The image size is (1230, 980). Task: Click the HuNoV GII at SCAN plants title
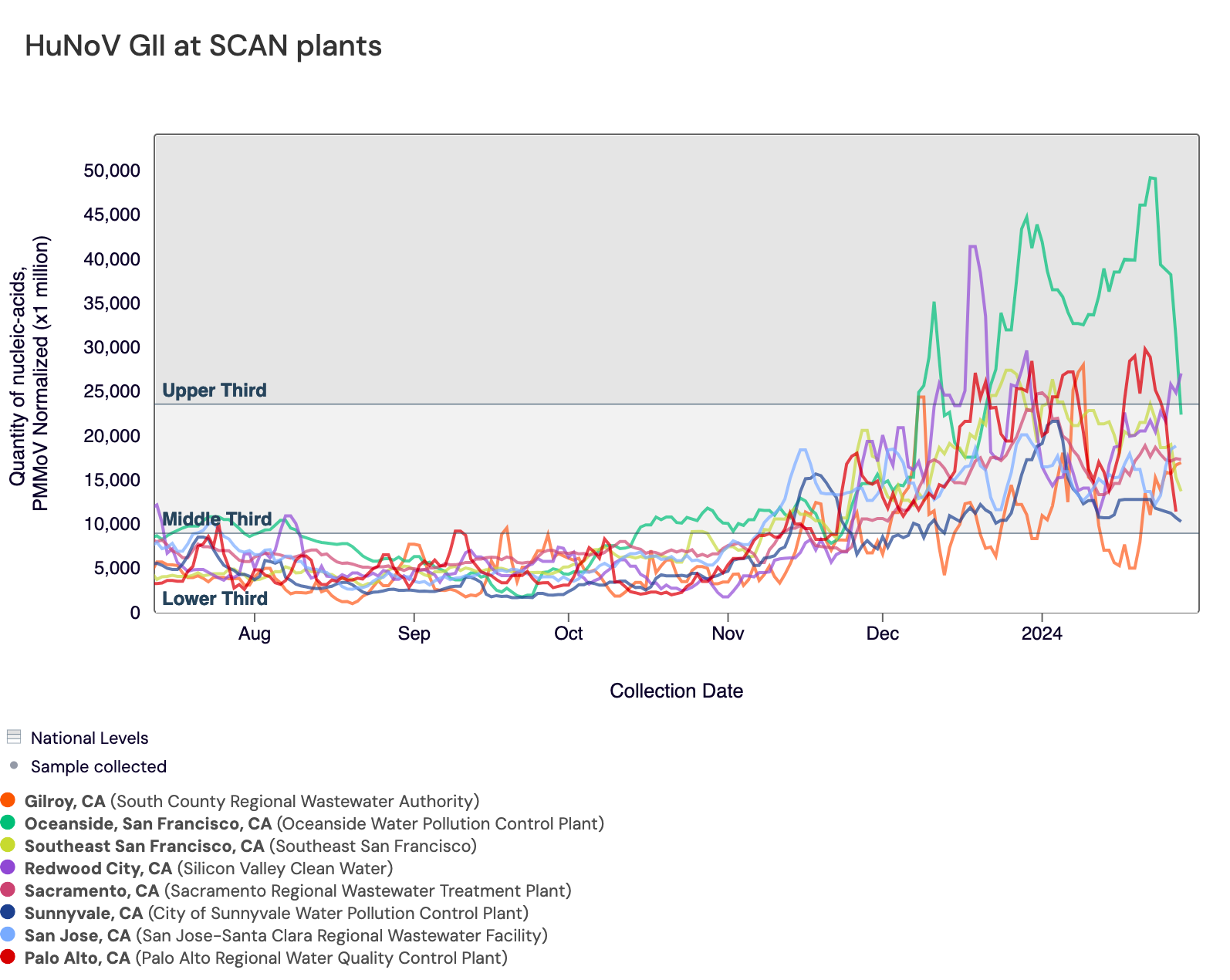coord(203,46)
